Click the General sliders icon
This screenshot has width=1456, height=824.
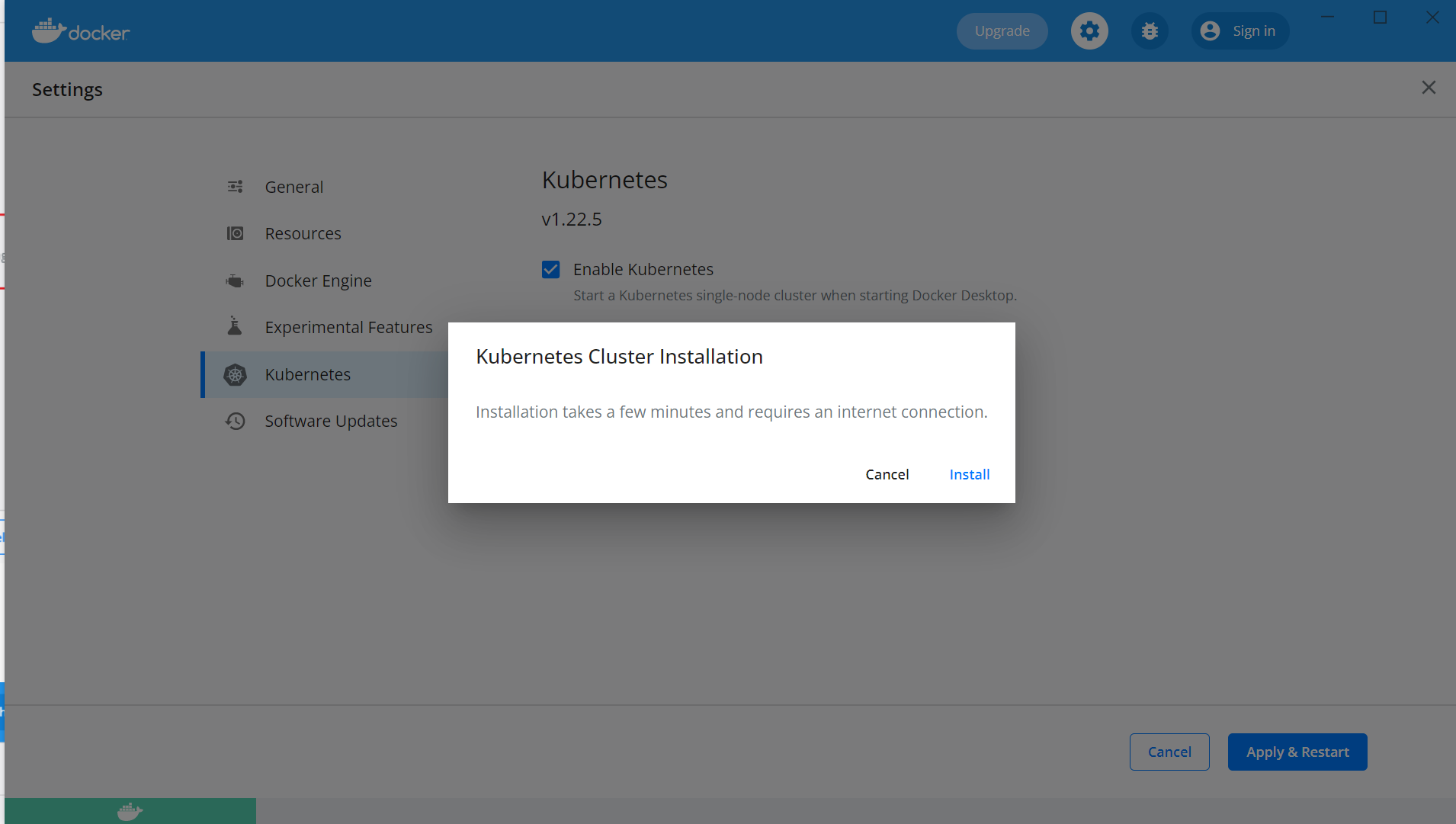pos(235,187)
